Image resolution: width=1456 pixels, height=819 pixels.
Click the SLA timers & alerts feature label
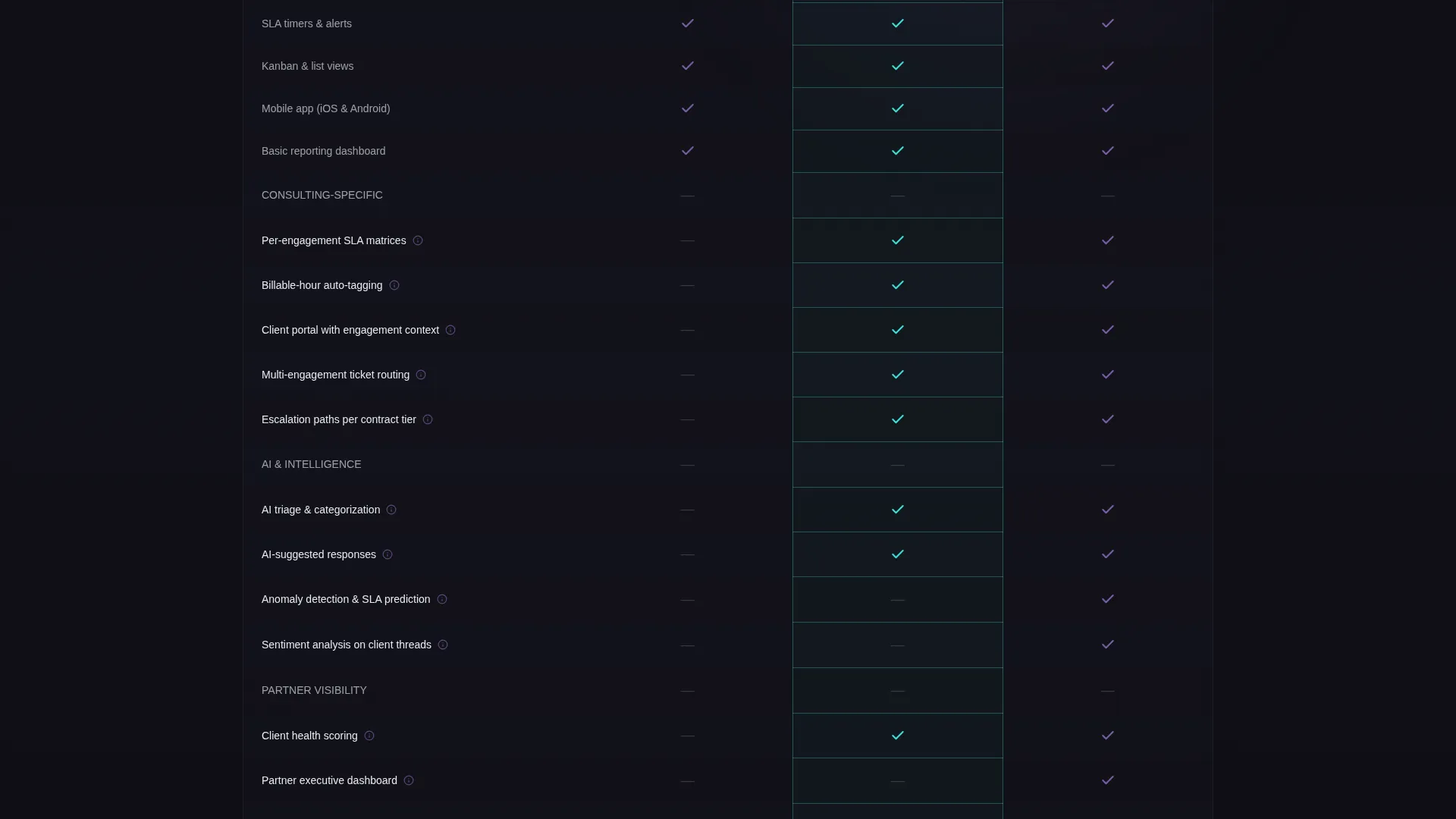click(306, 24)
